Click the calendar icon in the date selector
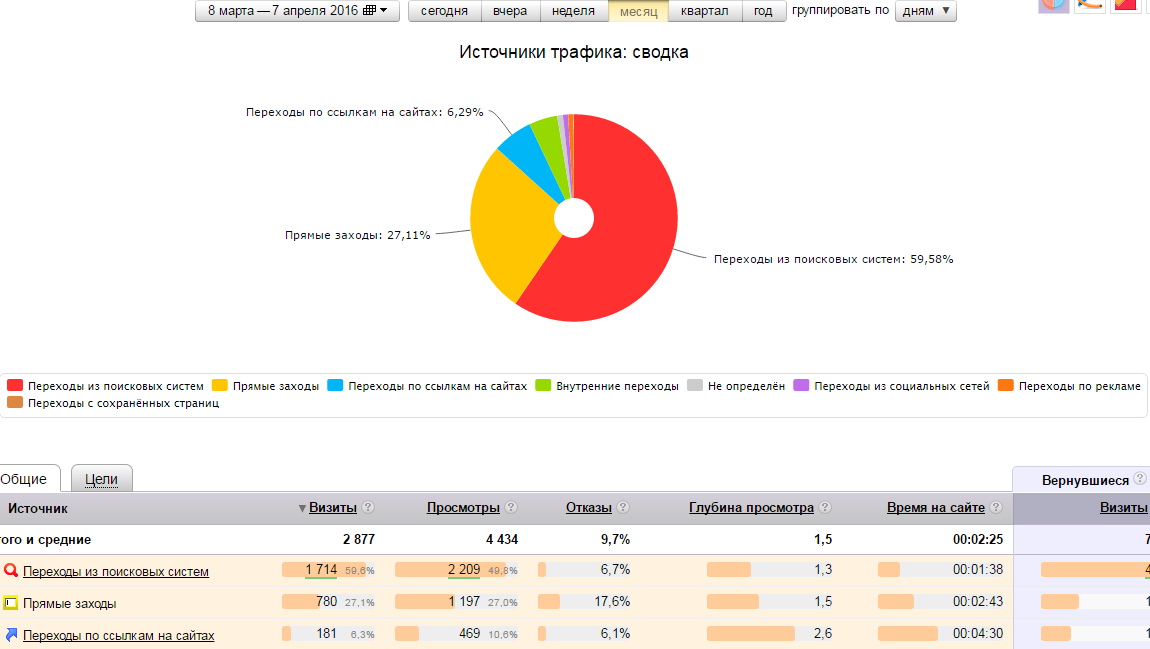The height and width of the screenshot is (649, 1150). pyautogui.click(x=368, y=9)
